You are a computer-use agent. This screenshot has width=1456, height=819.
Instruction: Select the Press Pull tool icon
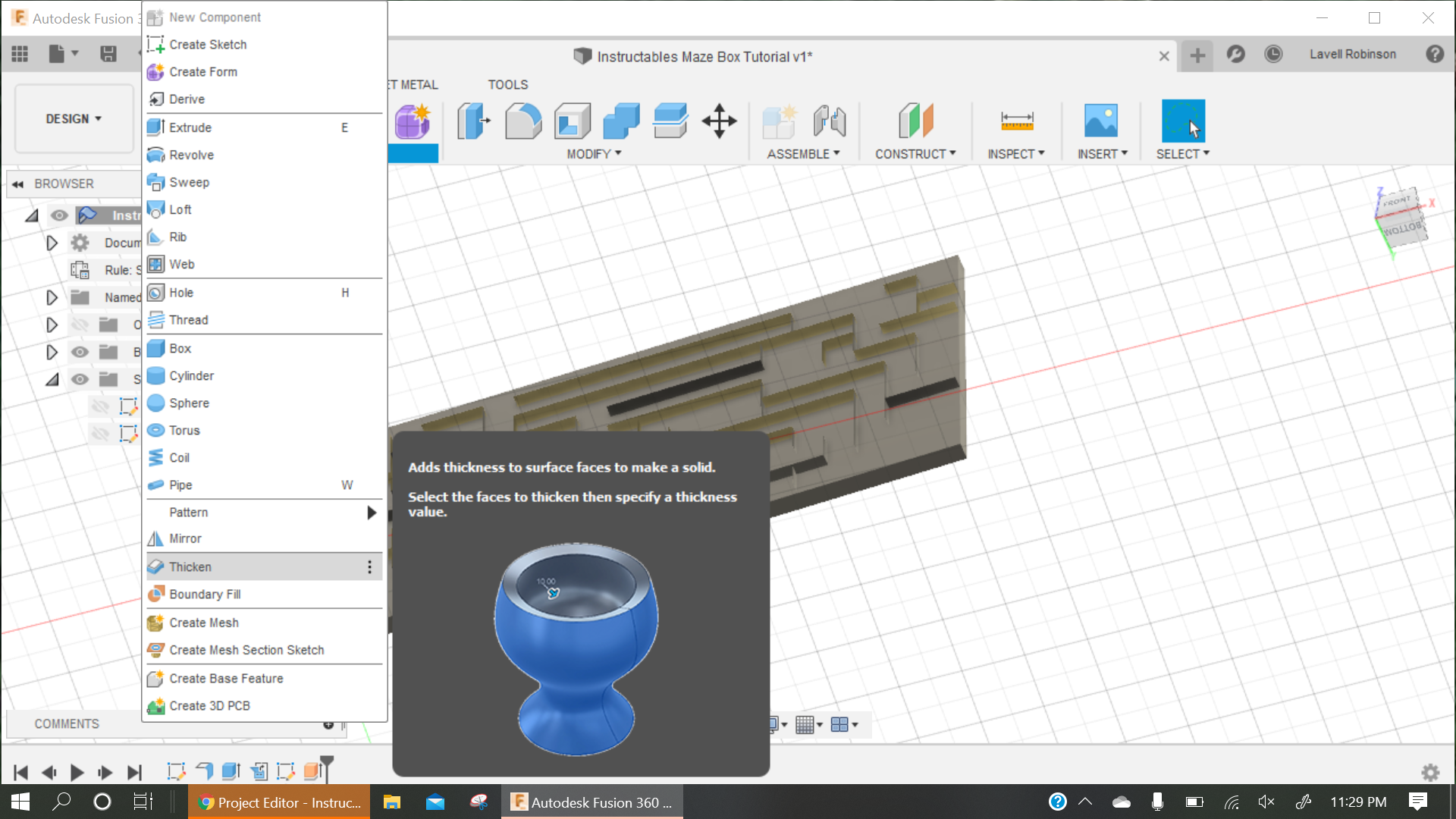(474, 121)
